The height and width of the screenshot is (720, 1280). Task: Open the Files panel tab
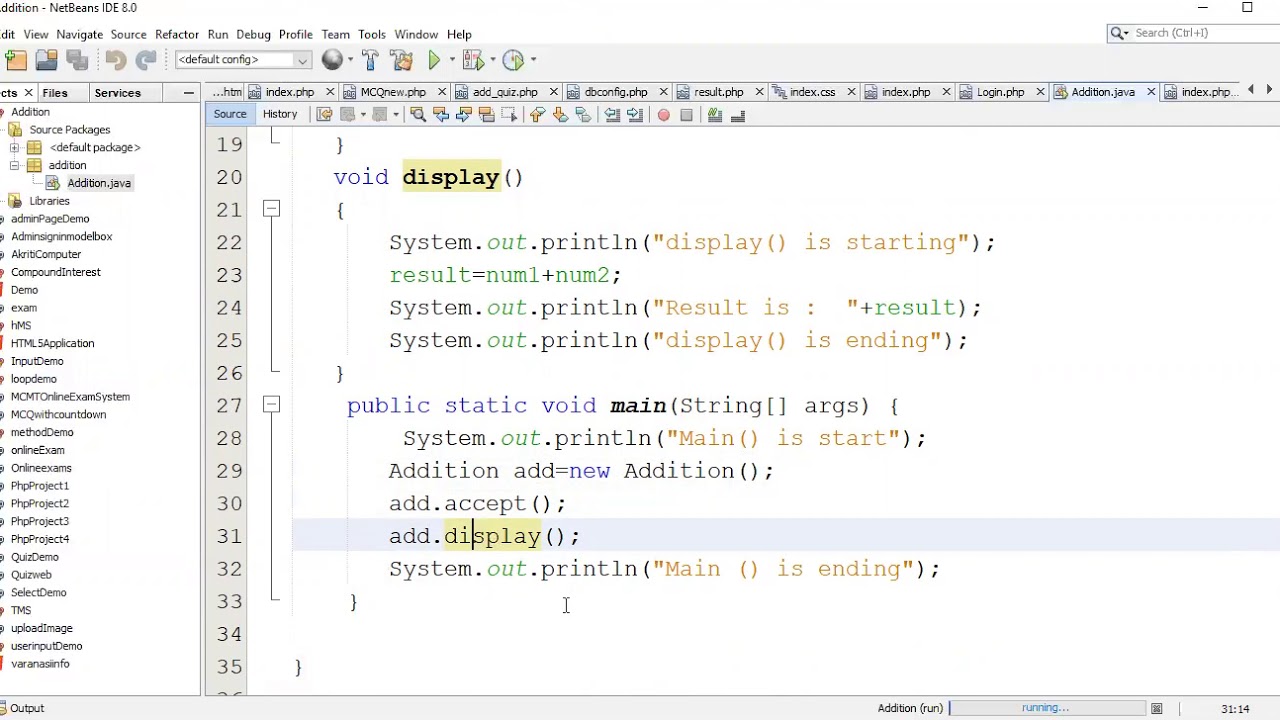(55, 93)
